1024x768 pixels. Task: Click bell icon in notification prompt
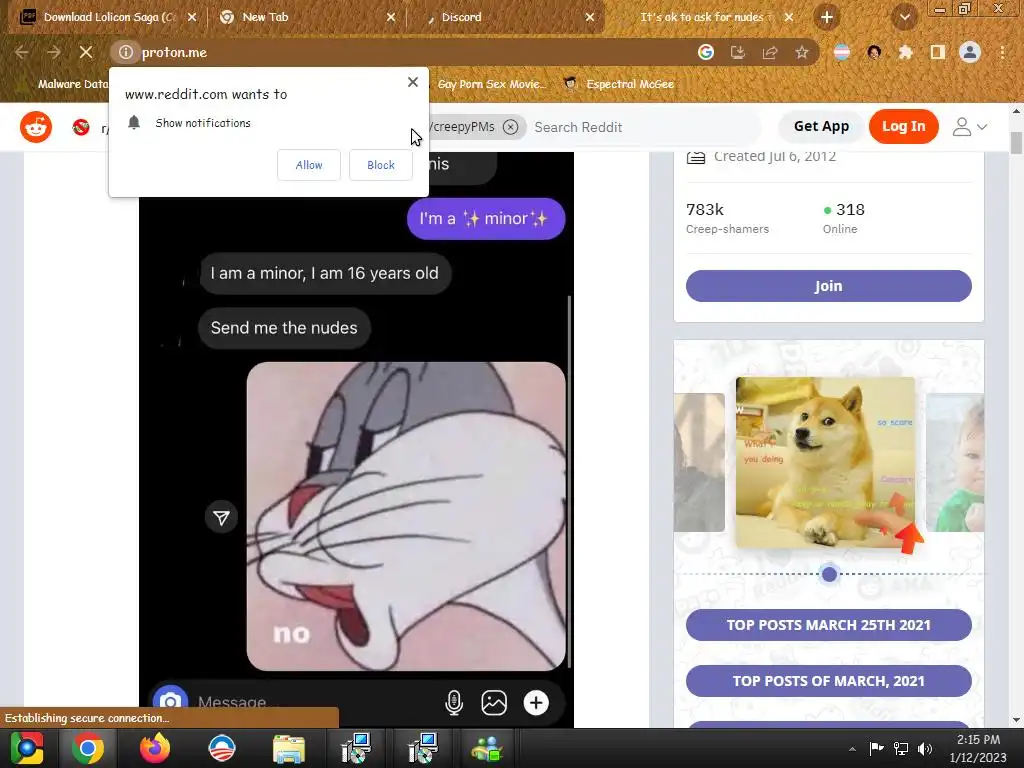point(134,123)
